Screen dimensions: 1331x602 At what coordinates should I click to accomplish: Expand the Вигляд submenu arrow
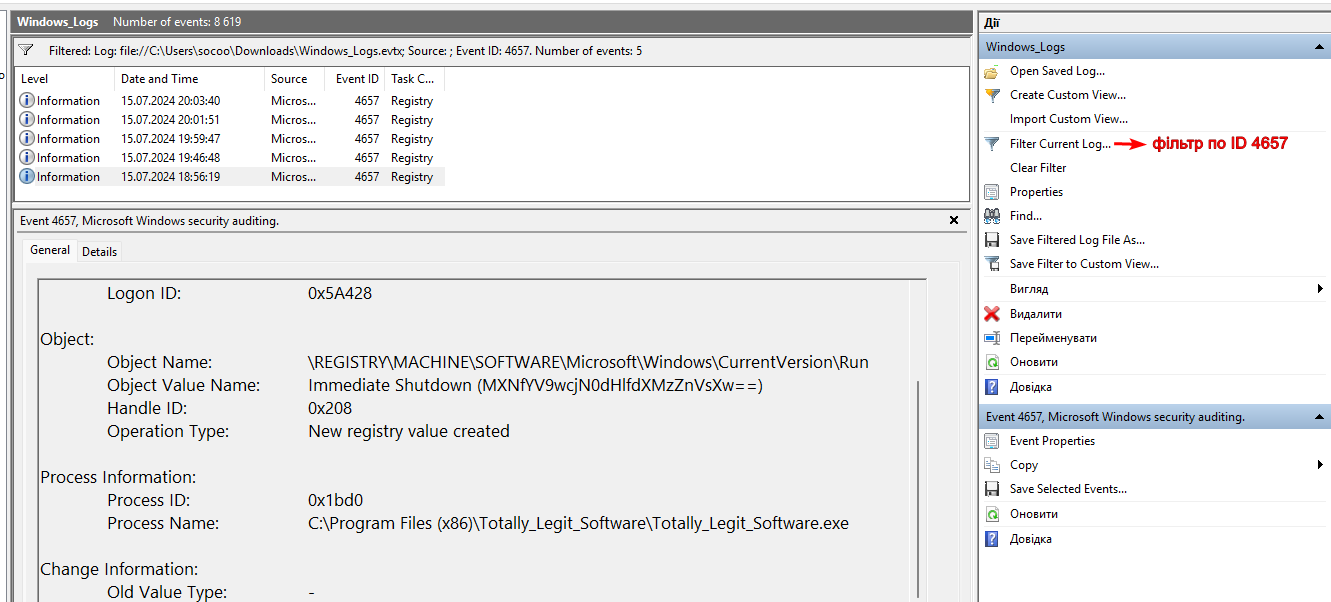coord(1320,289)
